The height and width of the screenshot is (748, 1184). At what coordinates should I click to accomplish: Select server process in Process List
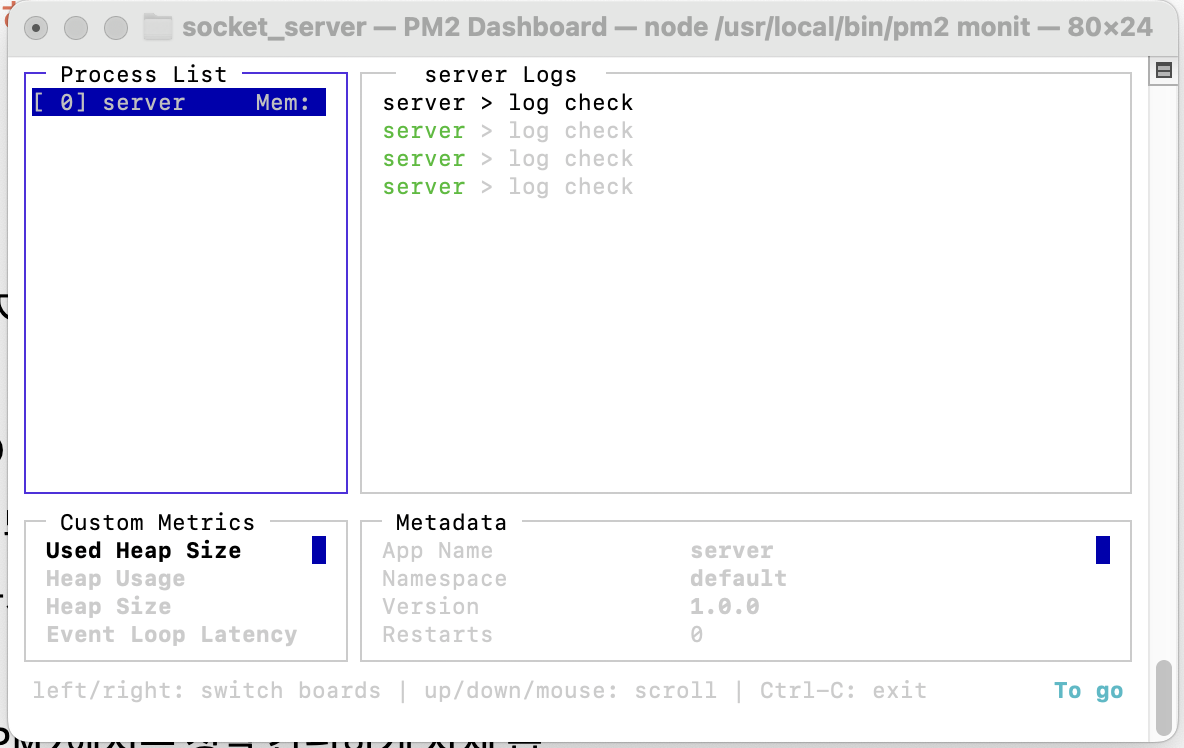179,102
